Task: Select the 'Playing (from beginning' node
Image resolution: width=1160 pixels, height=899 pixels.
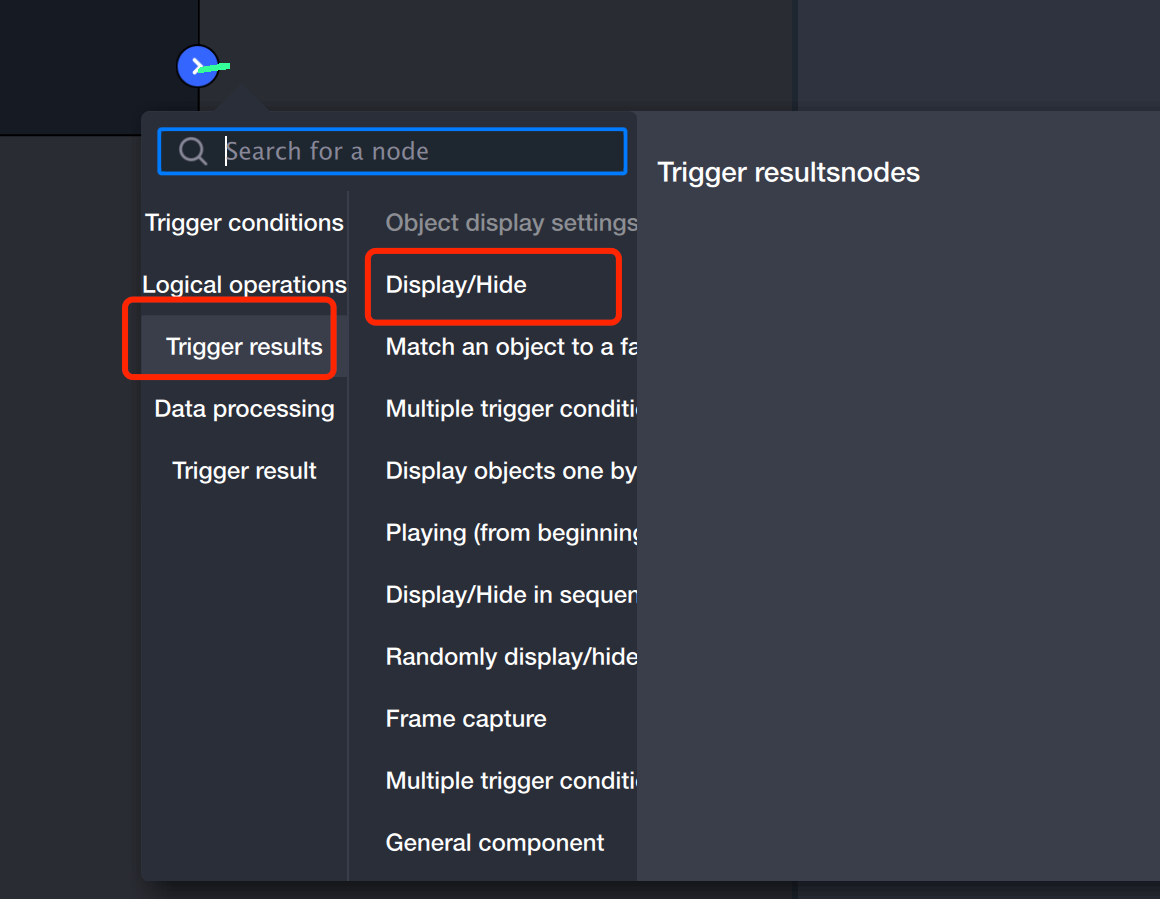Action: pos(510,533)
